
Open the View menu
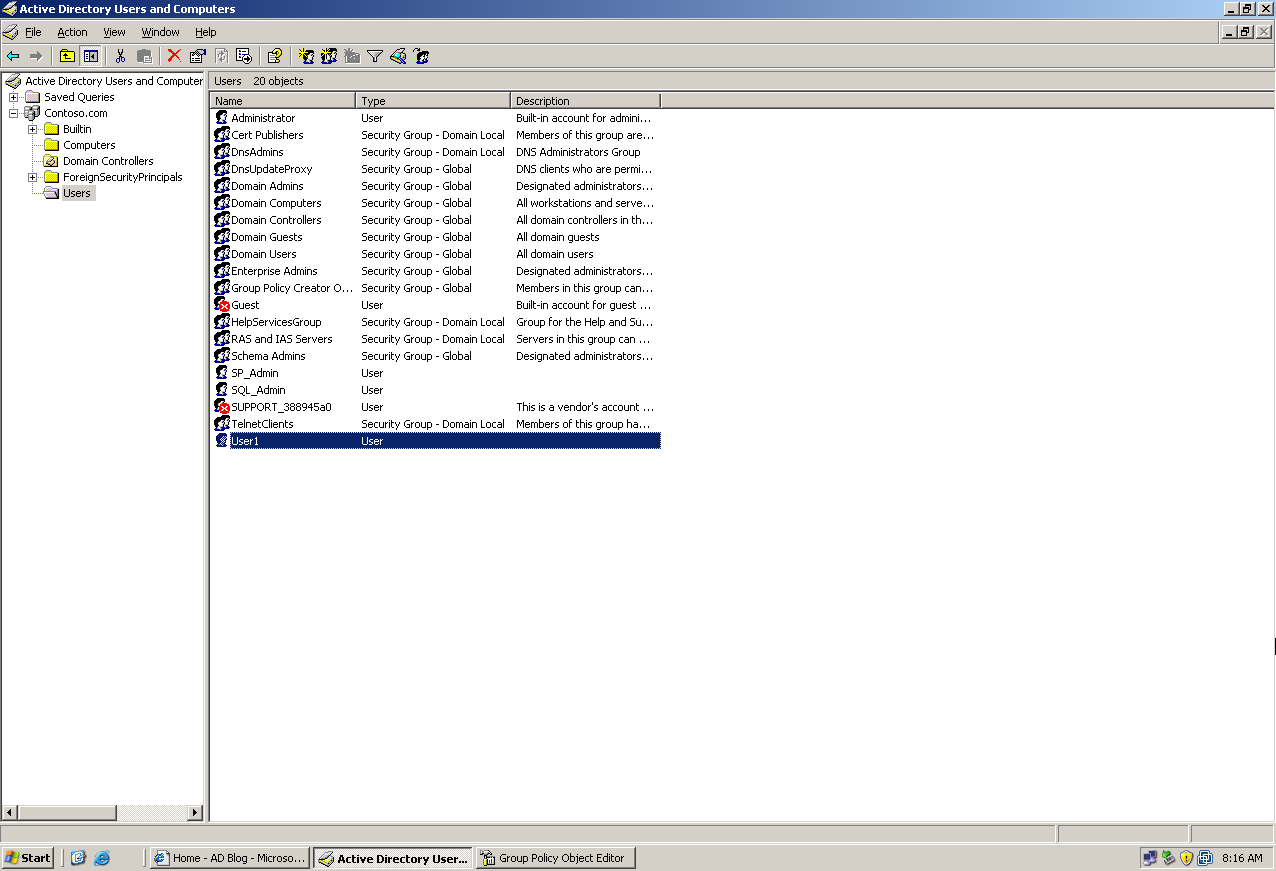click(114, 32)
